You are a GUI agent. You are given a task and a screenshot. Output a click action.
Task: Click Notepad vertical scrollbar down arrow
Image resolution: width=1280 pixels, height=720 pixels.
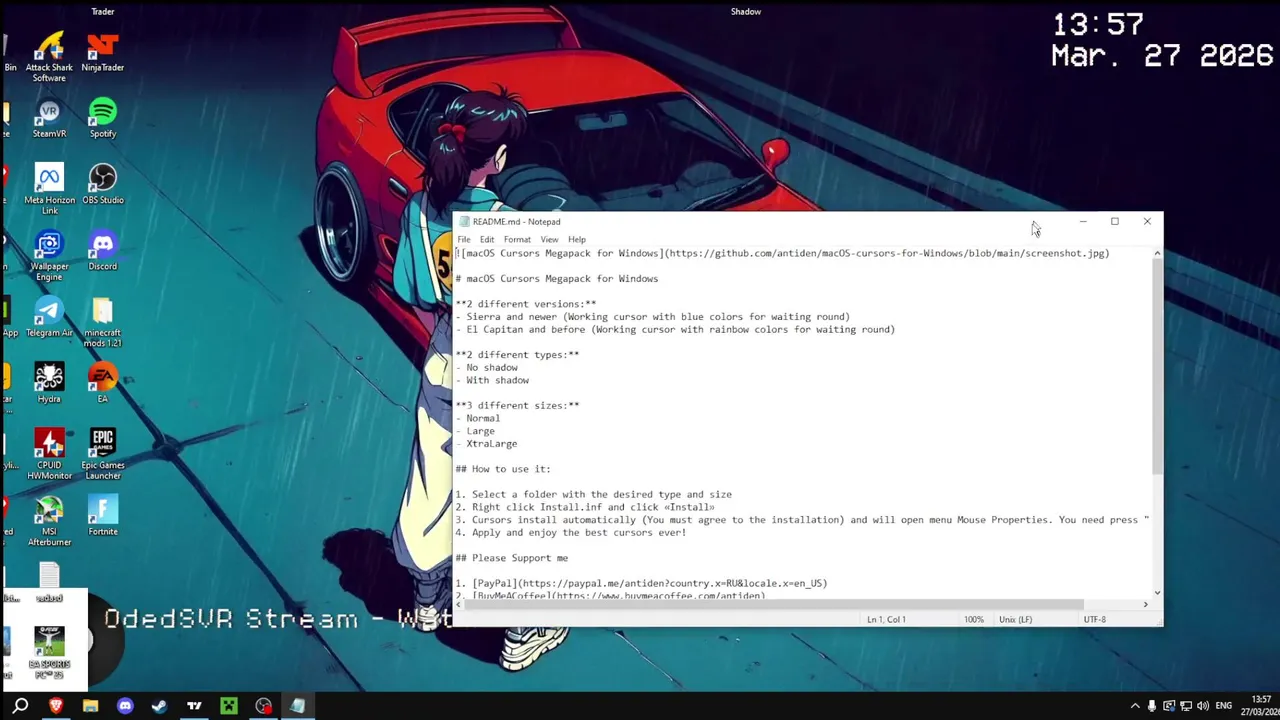coord(1157,593)
